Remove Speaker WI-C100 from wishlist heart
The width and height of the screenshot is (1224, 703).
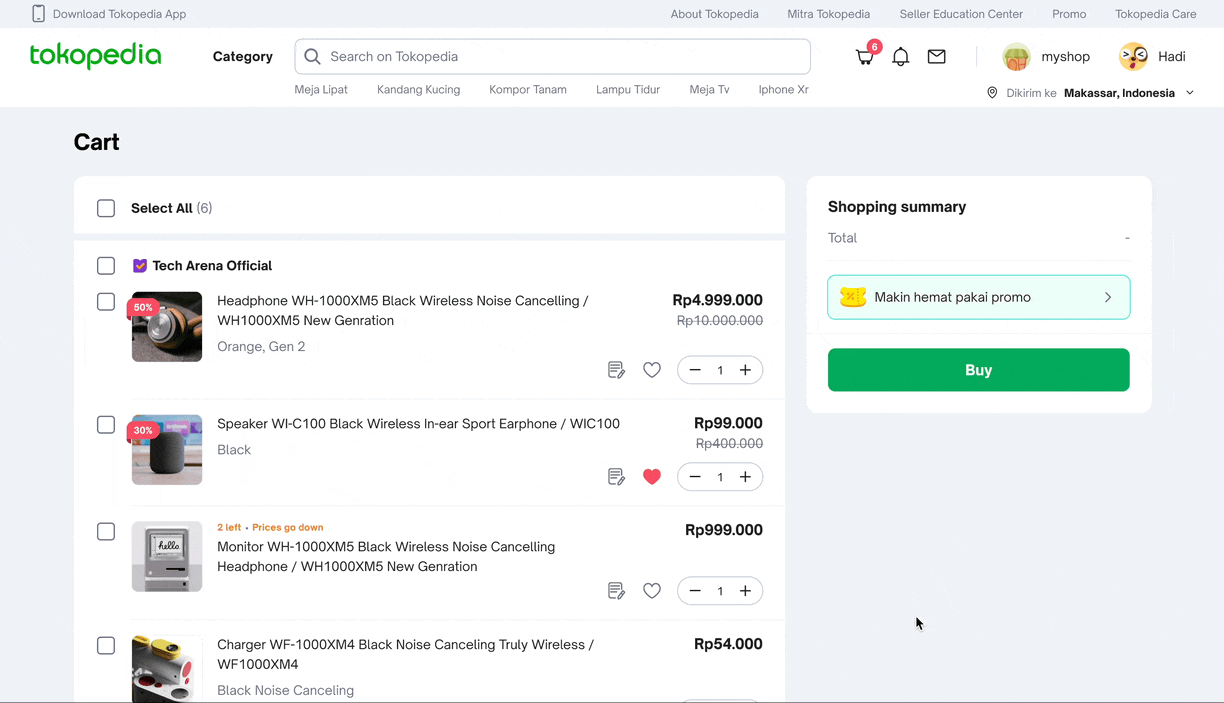[652, 477]
